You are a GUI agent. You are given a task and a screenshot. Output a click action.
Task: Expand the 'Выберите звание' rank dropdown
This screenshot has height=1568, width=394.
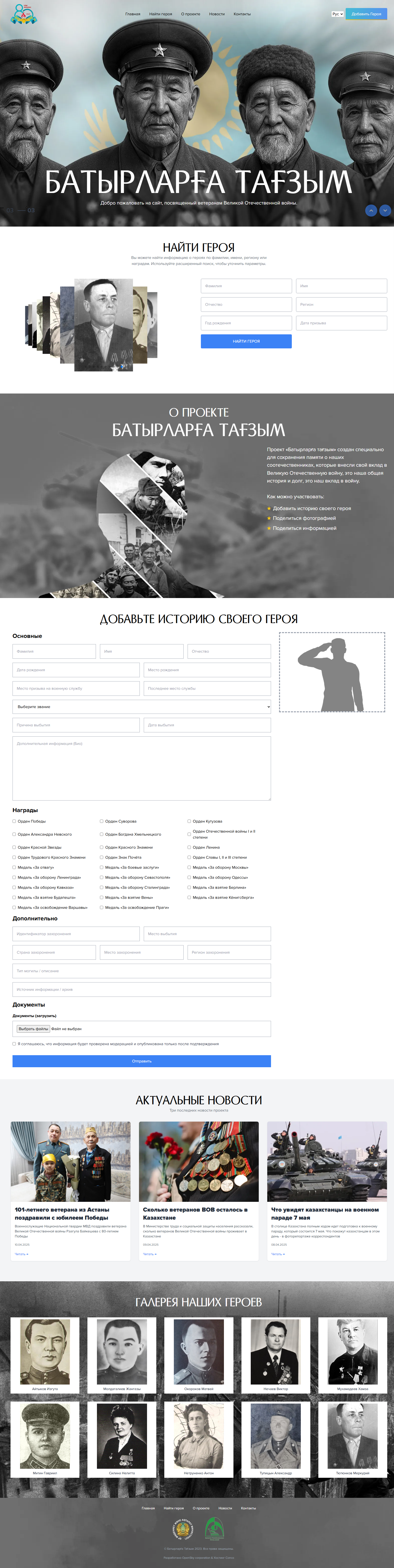click(x=142, y=707)
